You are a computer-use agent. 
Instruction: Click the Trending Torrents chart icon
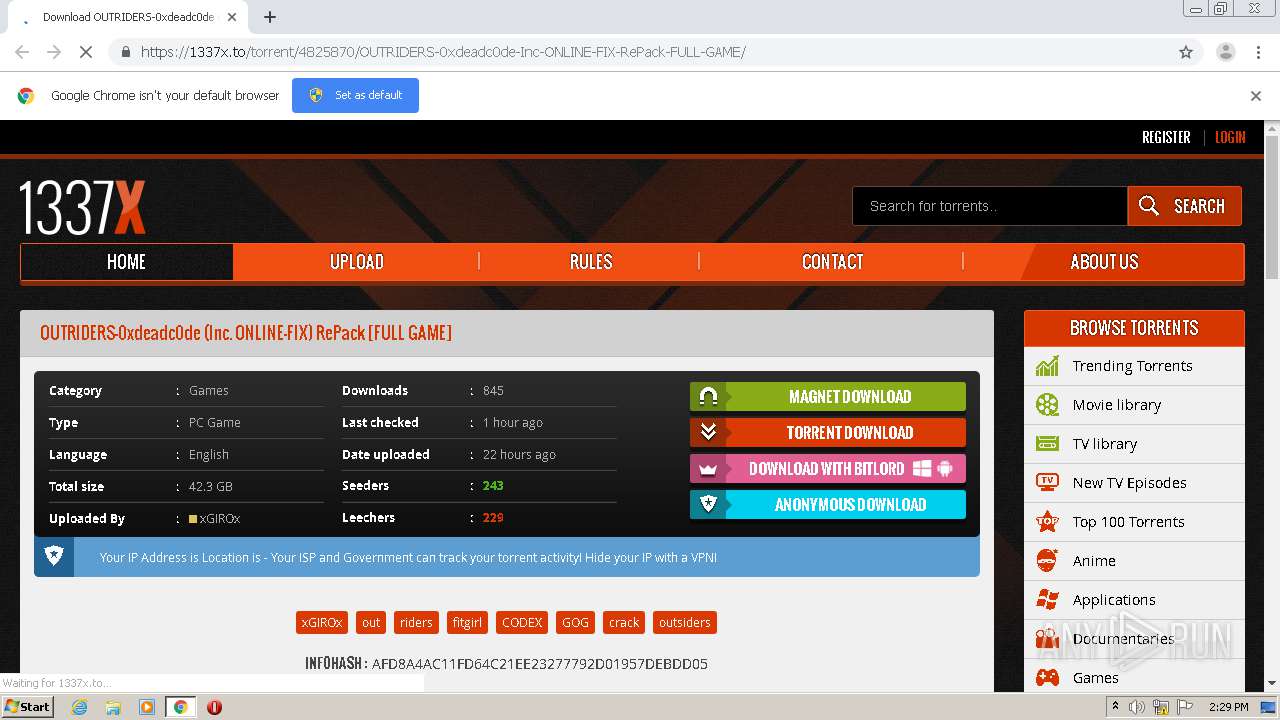click(x=1047, y=366)
